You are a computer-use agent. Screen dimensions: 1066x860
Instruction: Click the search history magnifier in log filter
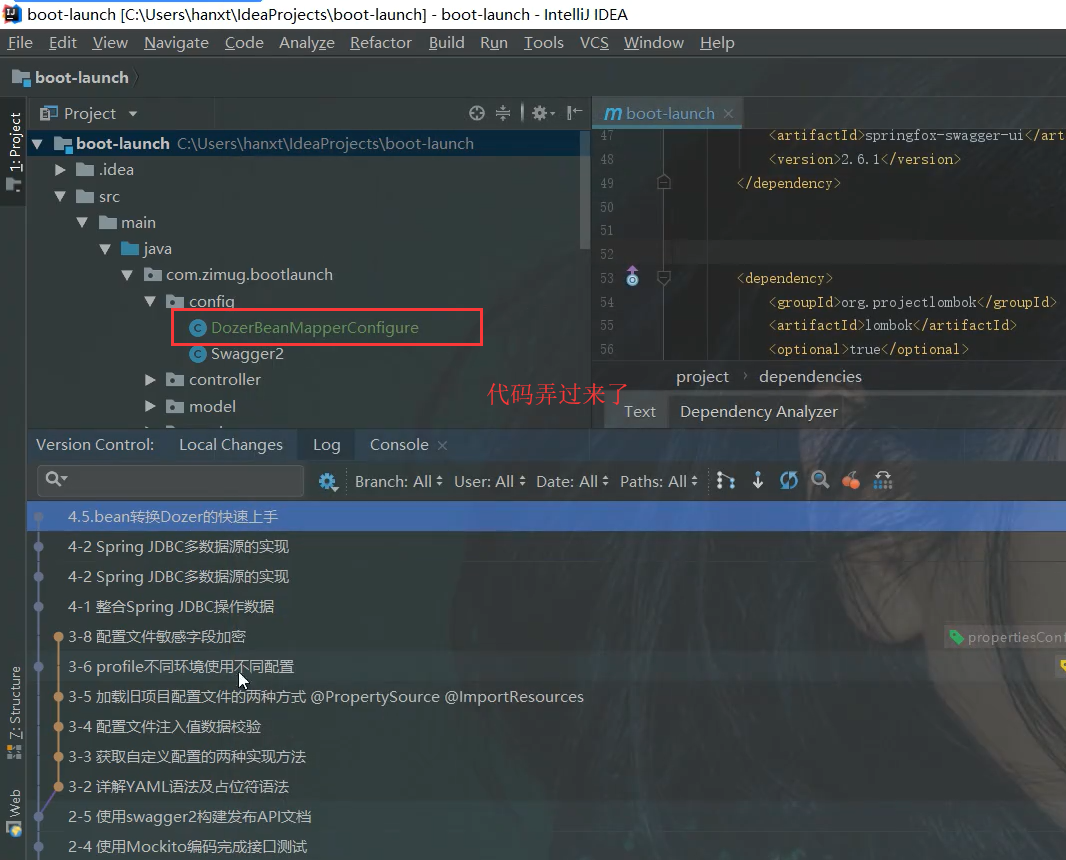pos(56,479)
